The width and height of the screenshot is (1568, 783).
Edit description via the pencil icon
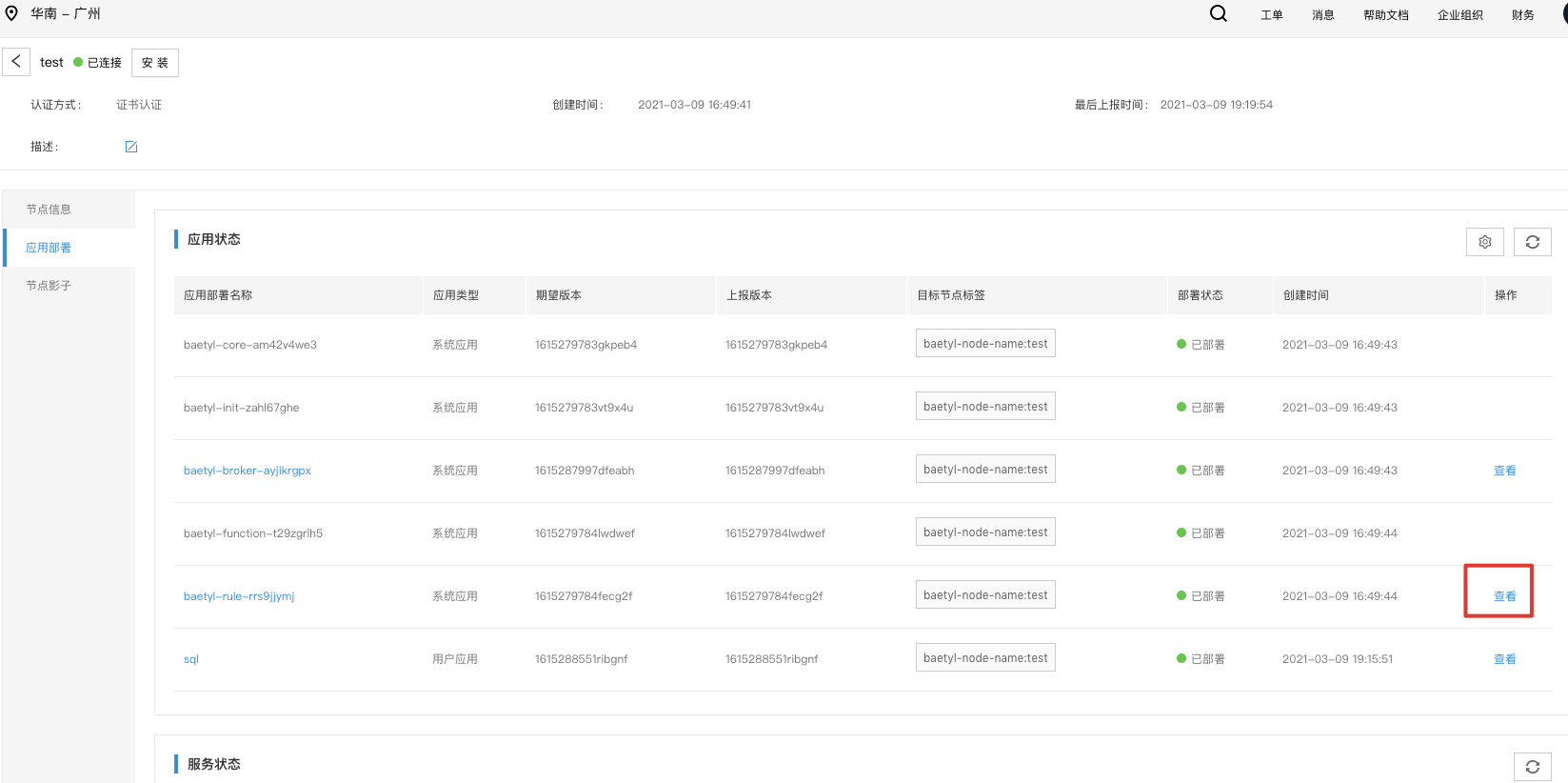[131, 147]
